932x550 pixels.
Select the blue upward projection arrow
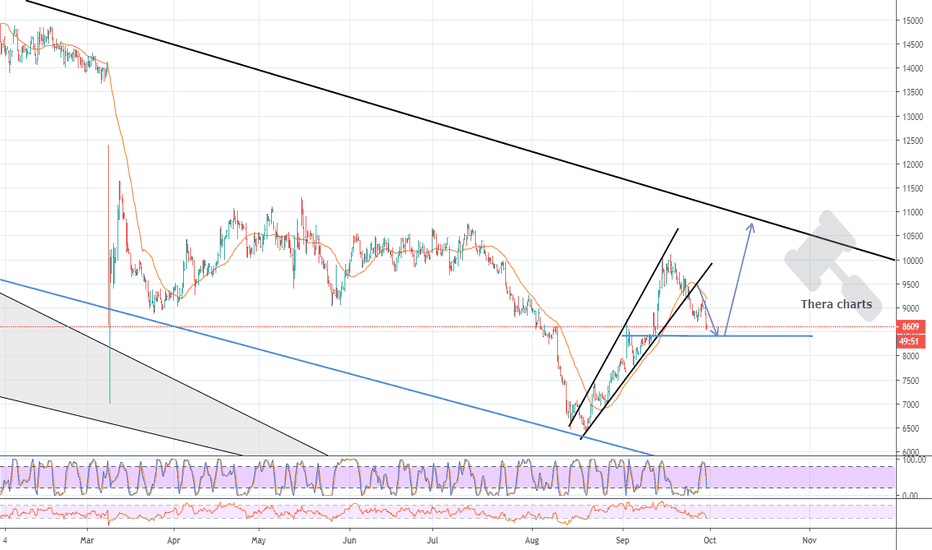[739, 277]
